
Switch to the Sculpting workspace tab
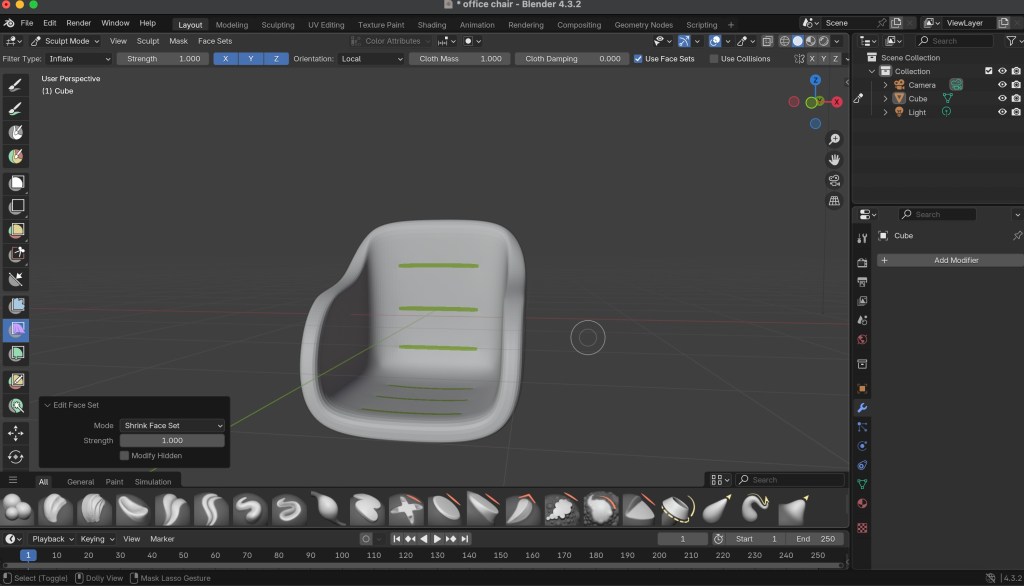277,24
